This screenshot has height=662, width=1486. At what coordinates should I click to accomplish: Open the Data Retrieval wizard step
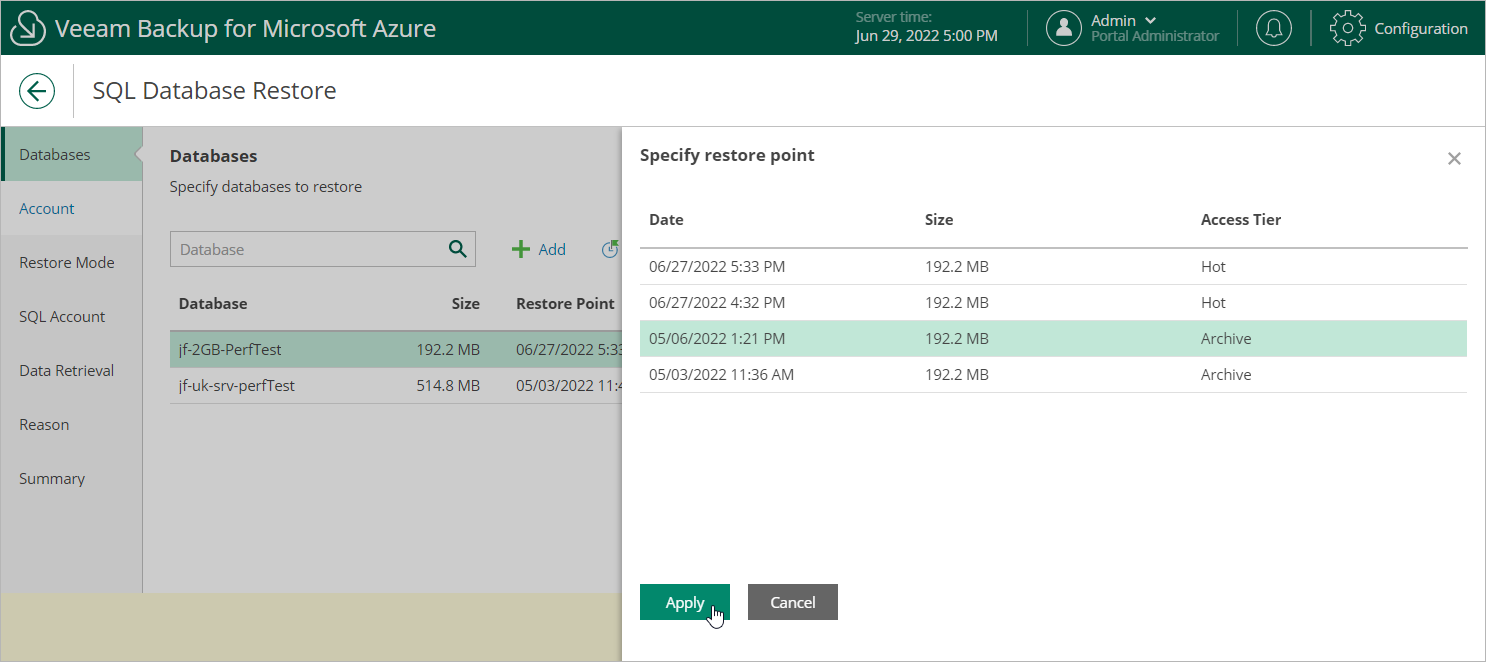(71, 370)
